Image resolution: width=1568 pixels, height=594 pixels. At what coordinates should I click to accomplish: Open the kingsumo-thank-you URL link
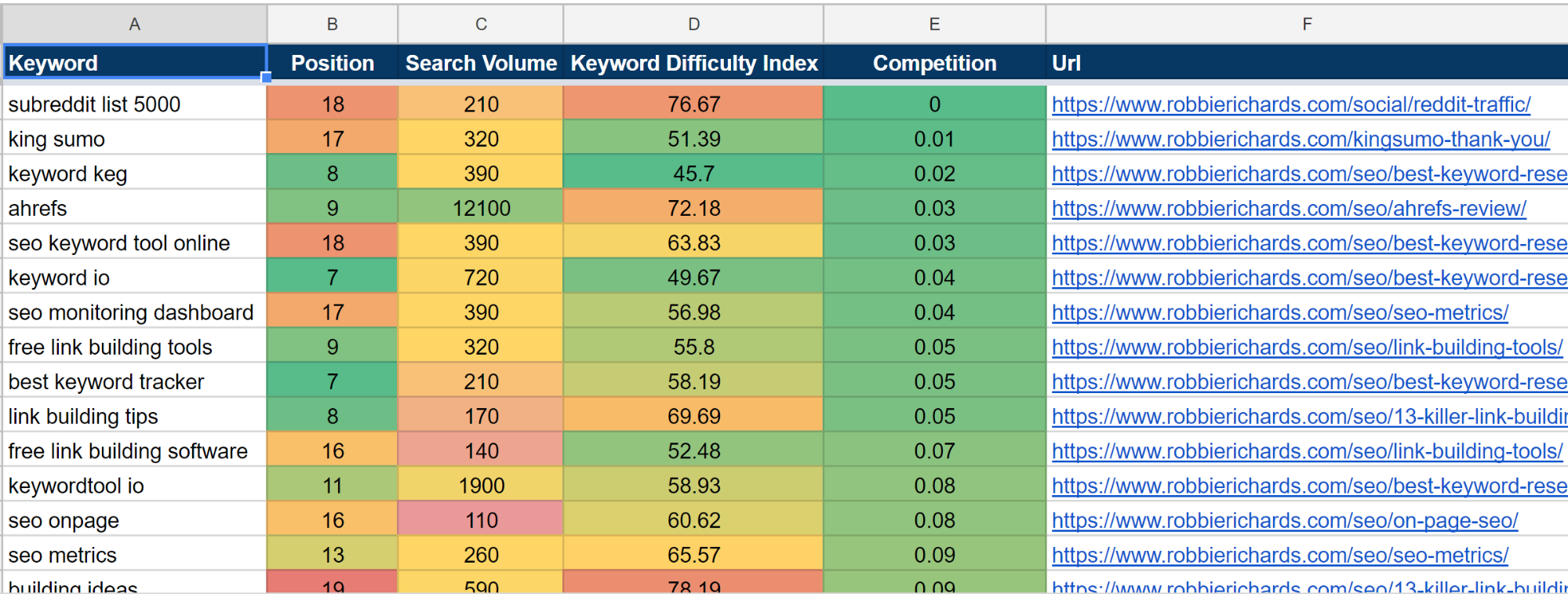[1301, 138]
